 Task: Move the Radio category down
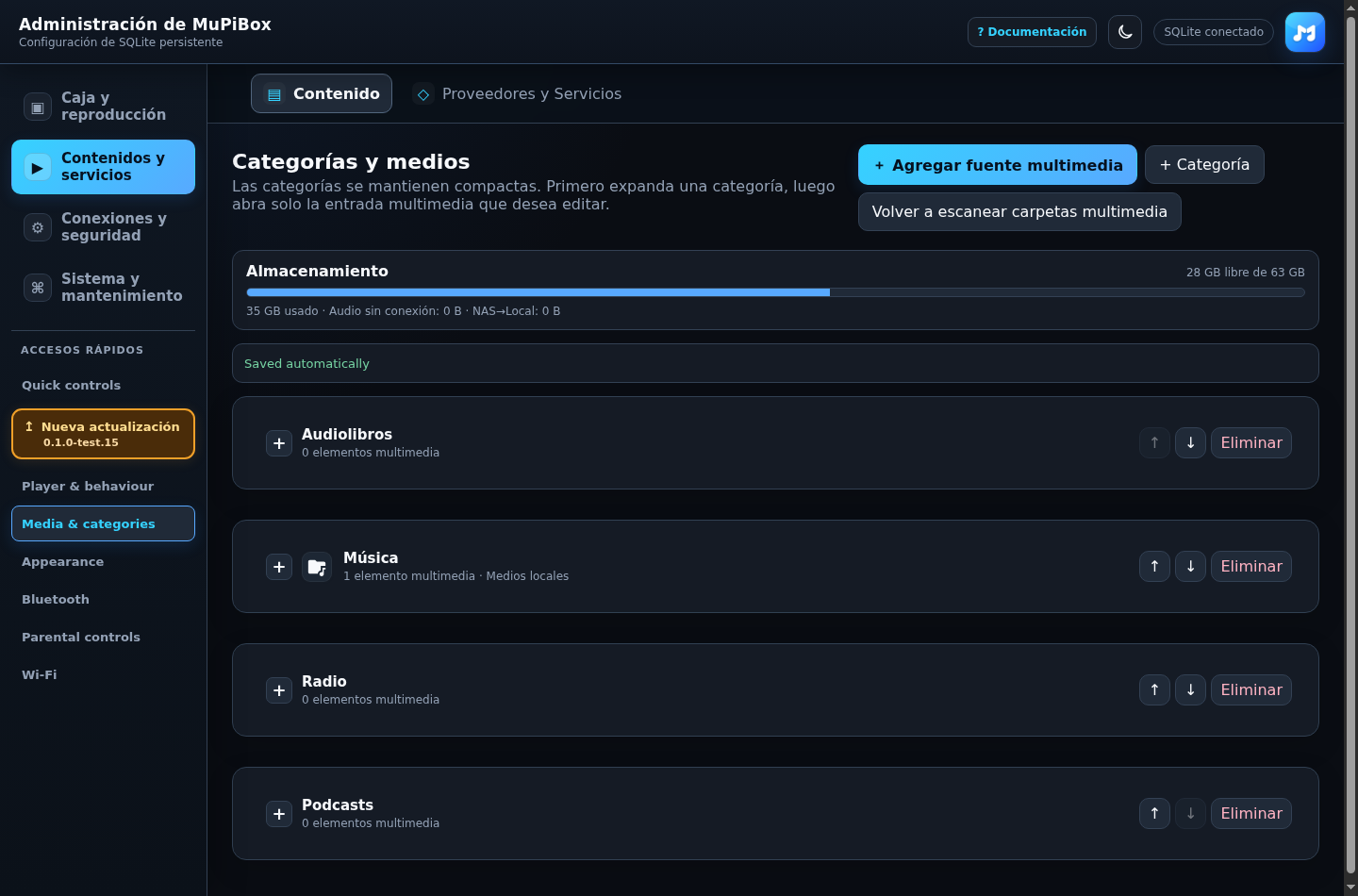[1190, 690]
